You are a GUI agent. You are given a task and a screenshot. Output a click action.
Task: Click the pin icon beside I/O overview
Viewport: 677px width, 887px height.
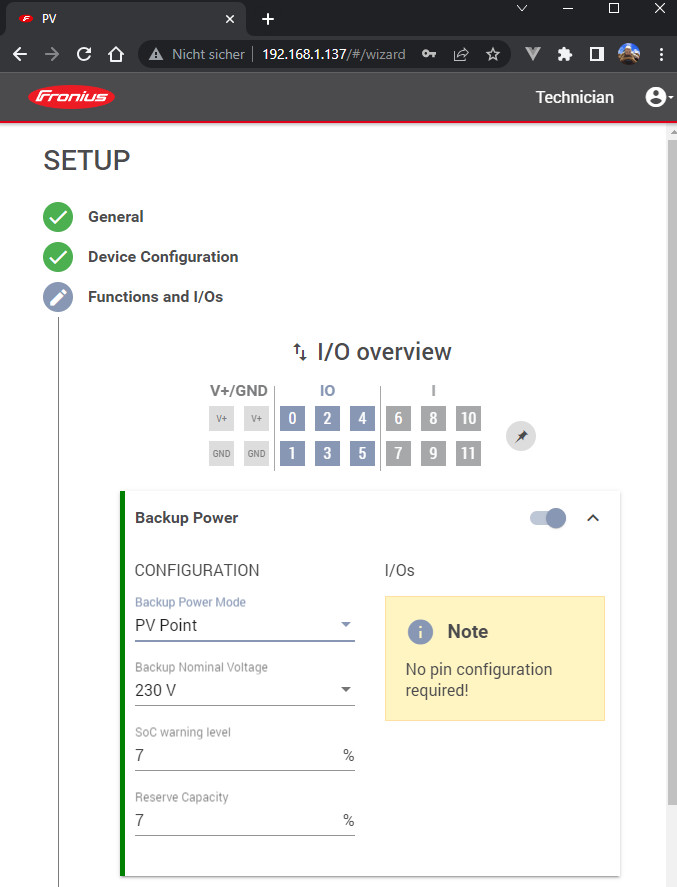point(521,436)
